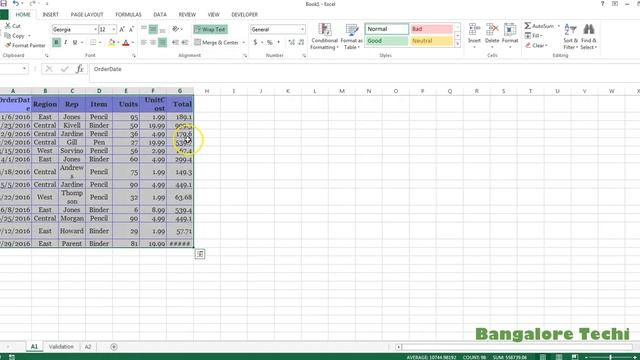Select the Good cell style swatch
The height and width of the screenshot is (360, 640).
pyautogui.click(x=387, y=41)
